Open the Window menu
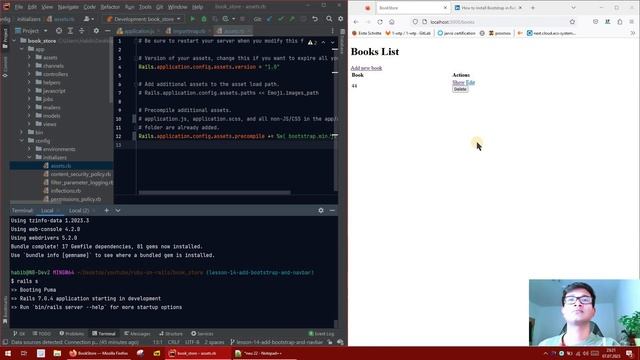 pyautogui.click(x=178, y=7)
